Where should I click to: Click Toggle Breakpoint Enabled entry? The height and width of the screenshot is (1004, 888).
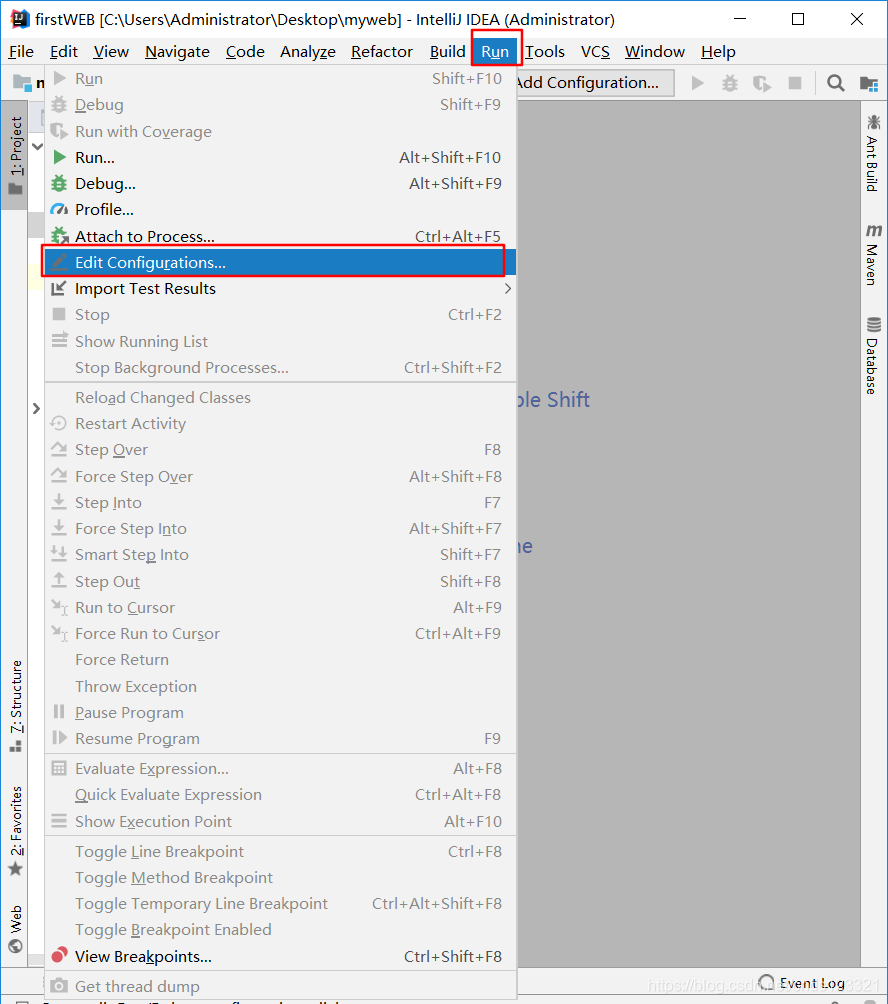coord(280,930)
